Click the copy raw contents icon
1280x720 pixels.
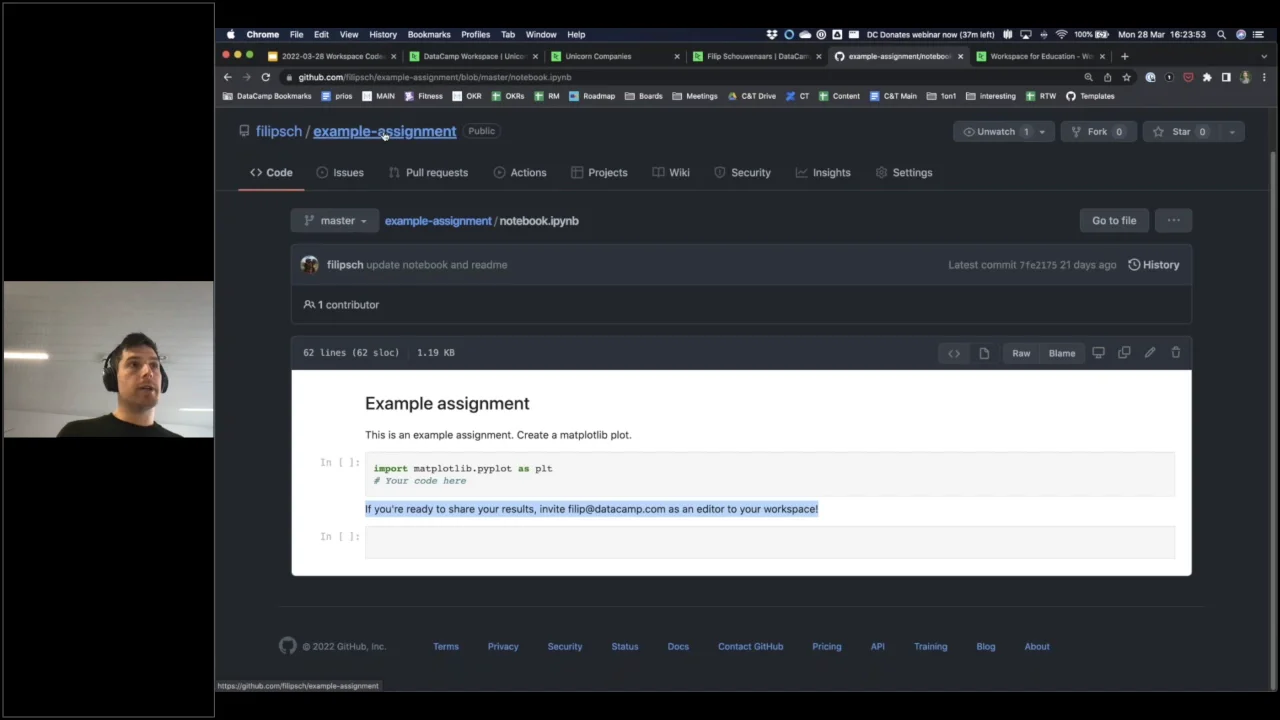click(x=1124, y=353)
